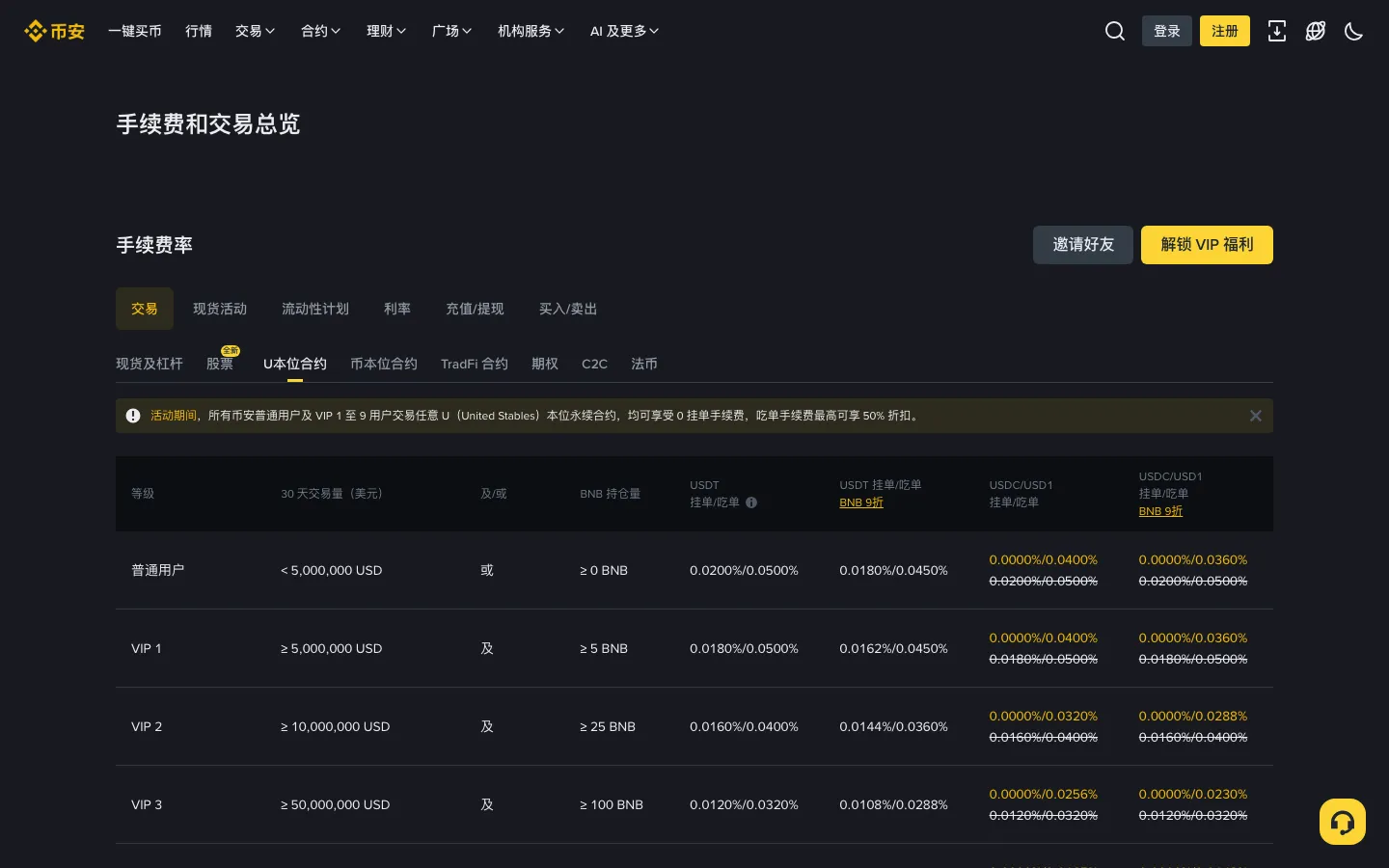This screenshot has width=1389, height=868.
Task: Click the 登录 button
Action: [x=1167, y=31]
